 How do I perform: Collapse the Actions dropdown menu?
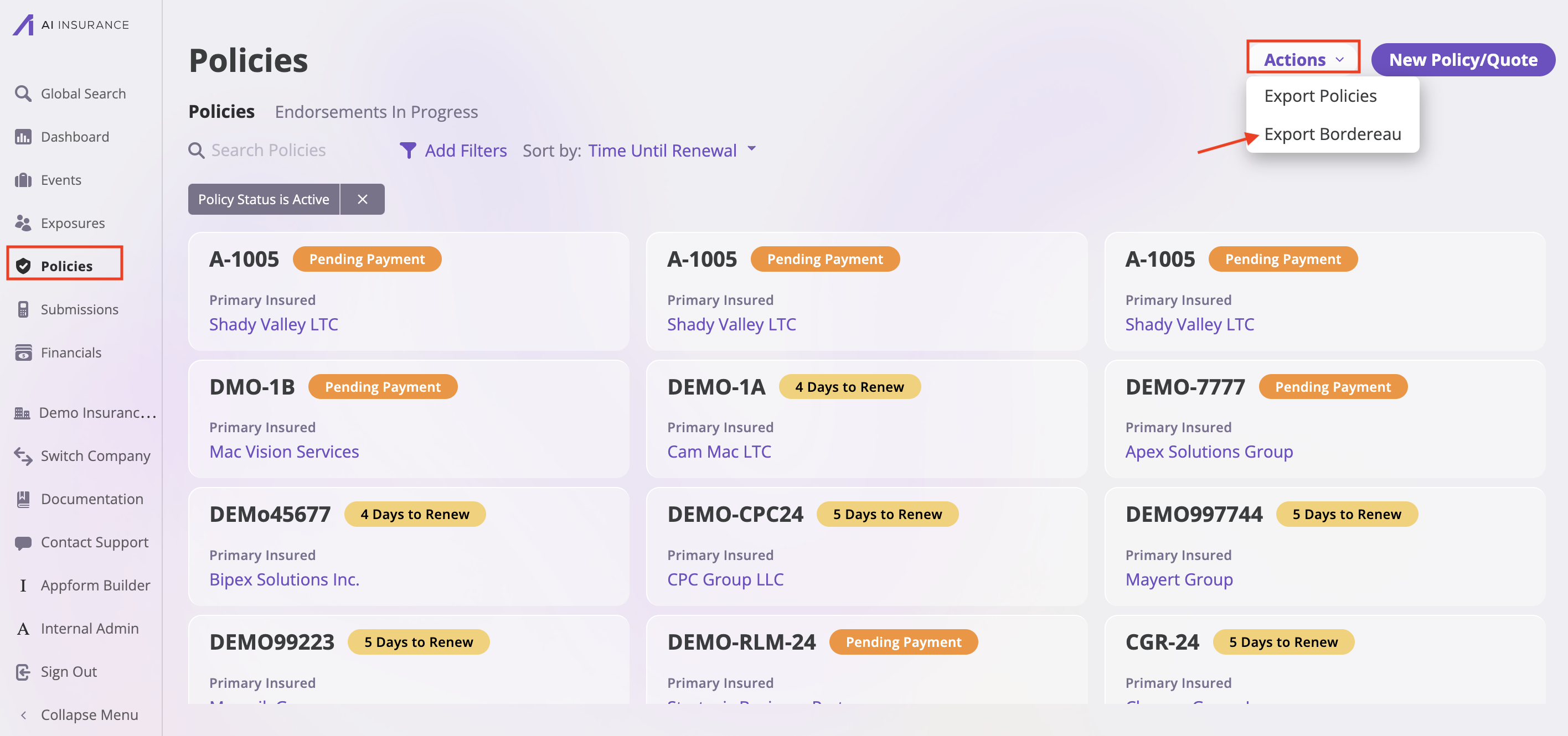tap(1303, 60)
